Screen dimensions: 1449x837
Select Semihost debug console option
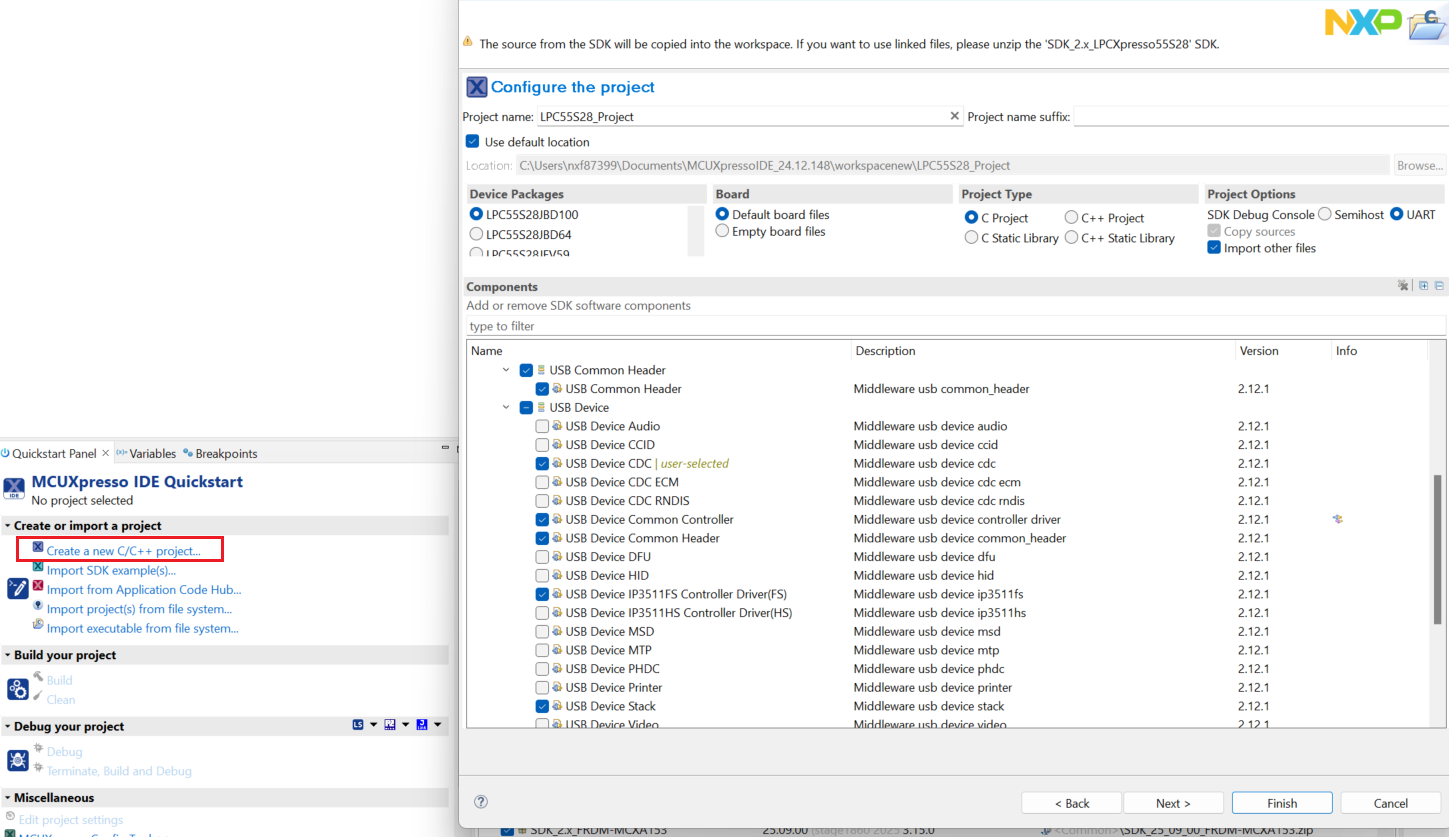click(1325, 214)
